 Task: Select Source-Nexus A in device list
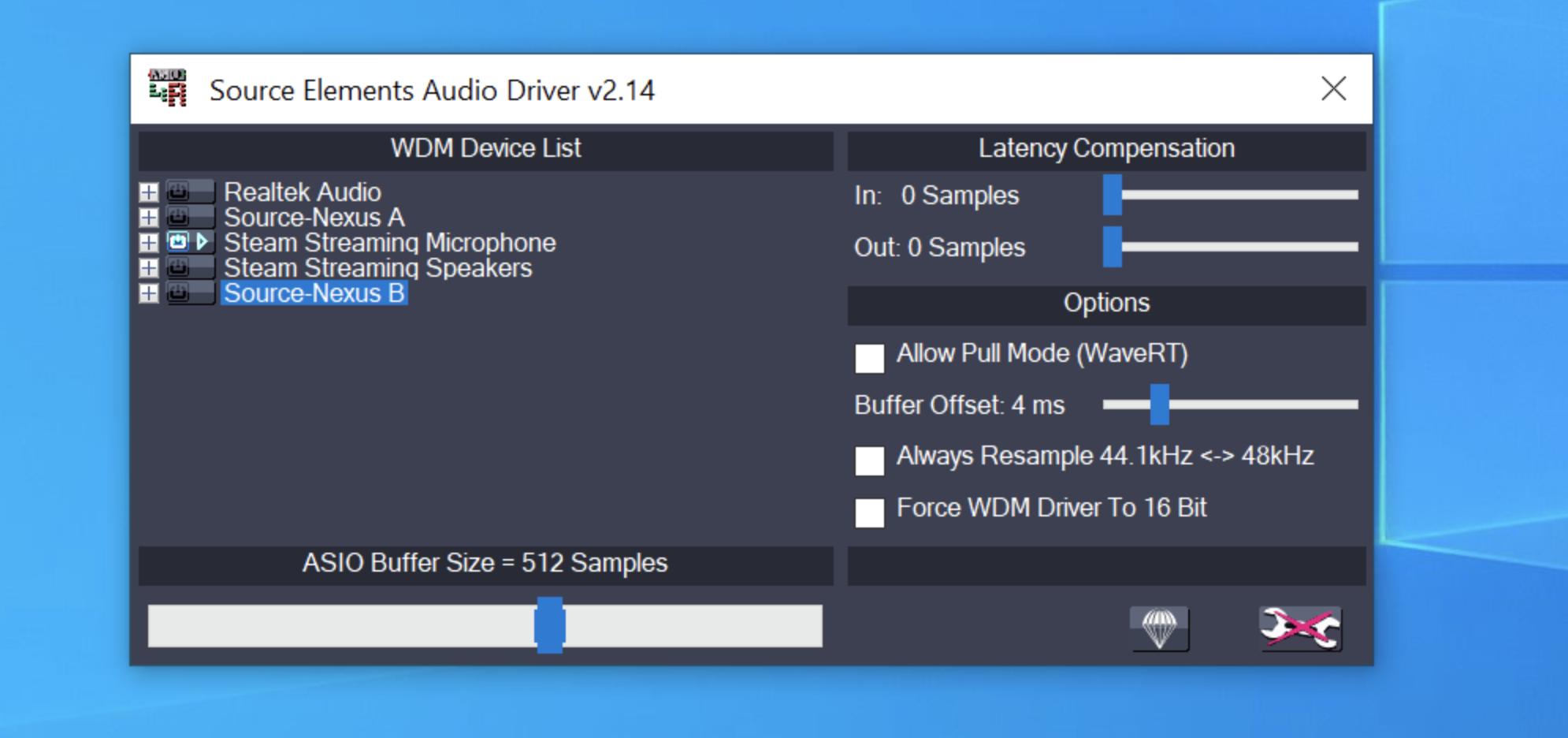314,218
